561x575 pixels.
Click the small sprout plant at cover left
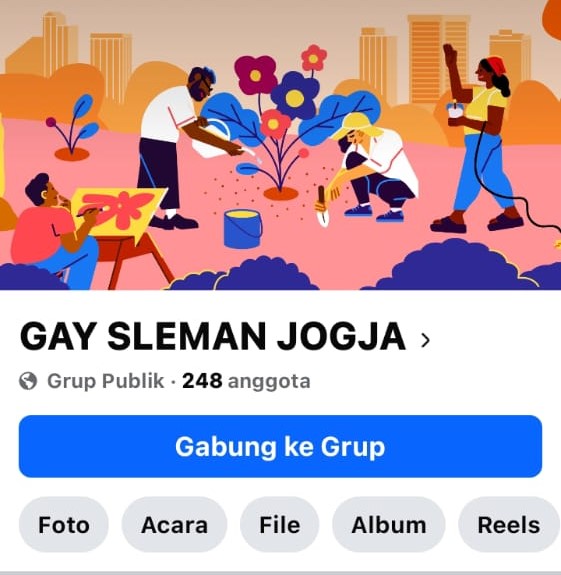73,127
